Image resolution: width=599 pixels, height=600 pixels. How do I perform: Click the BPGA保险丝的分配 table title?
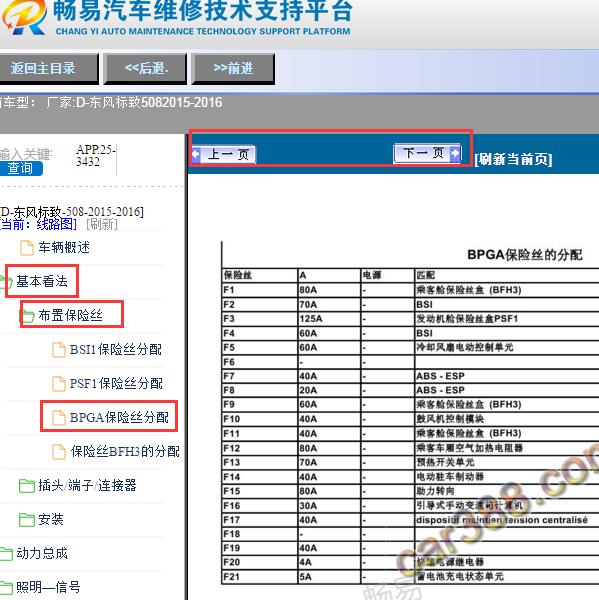pyautogui.click(x=525, y=254)
